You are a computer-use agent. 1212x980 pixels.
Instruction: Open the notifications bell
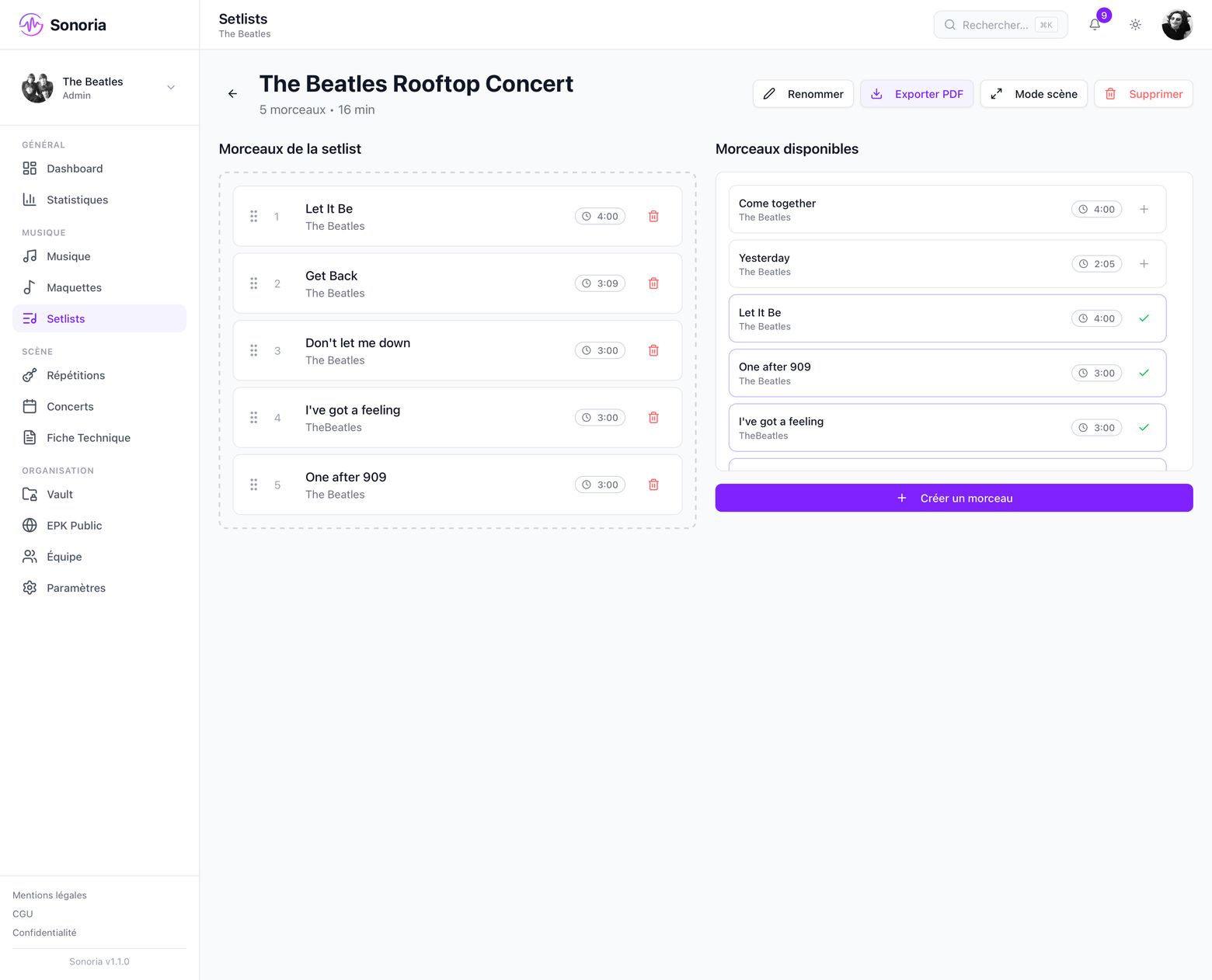1095,25
